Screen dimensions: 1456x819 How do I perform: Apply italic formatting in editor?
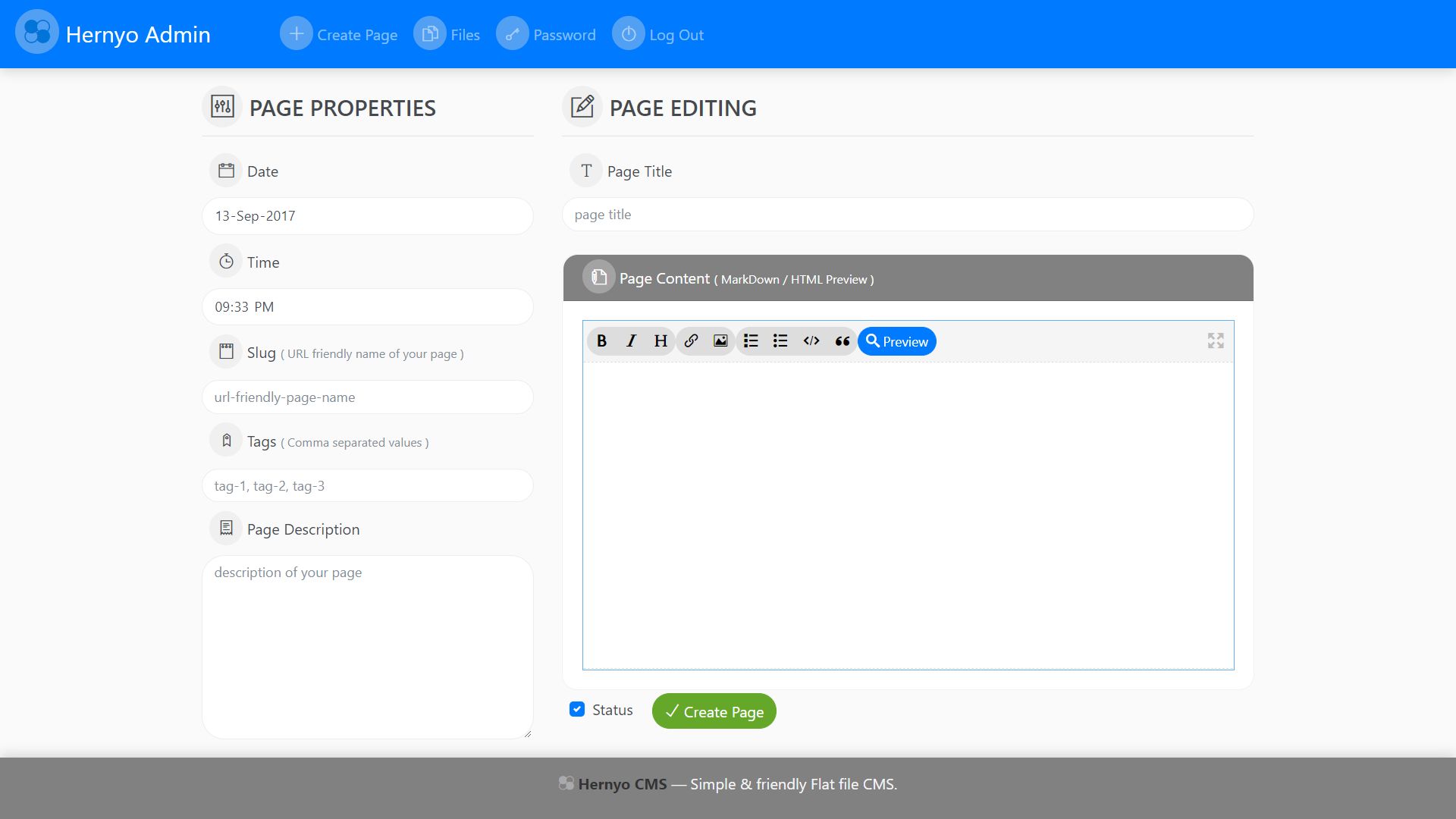pyautogui.click(x=631, y=341)
